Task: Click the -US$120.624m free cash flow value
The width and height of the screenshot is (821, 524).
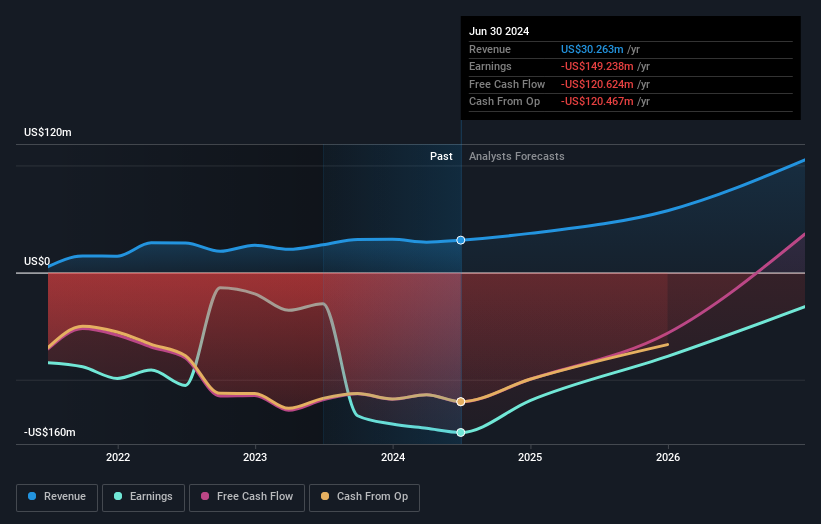Action: (x=597, y=84)
